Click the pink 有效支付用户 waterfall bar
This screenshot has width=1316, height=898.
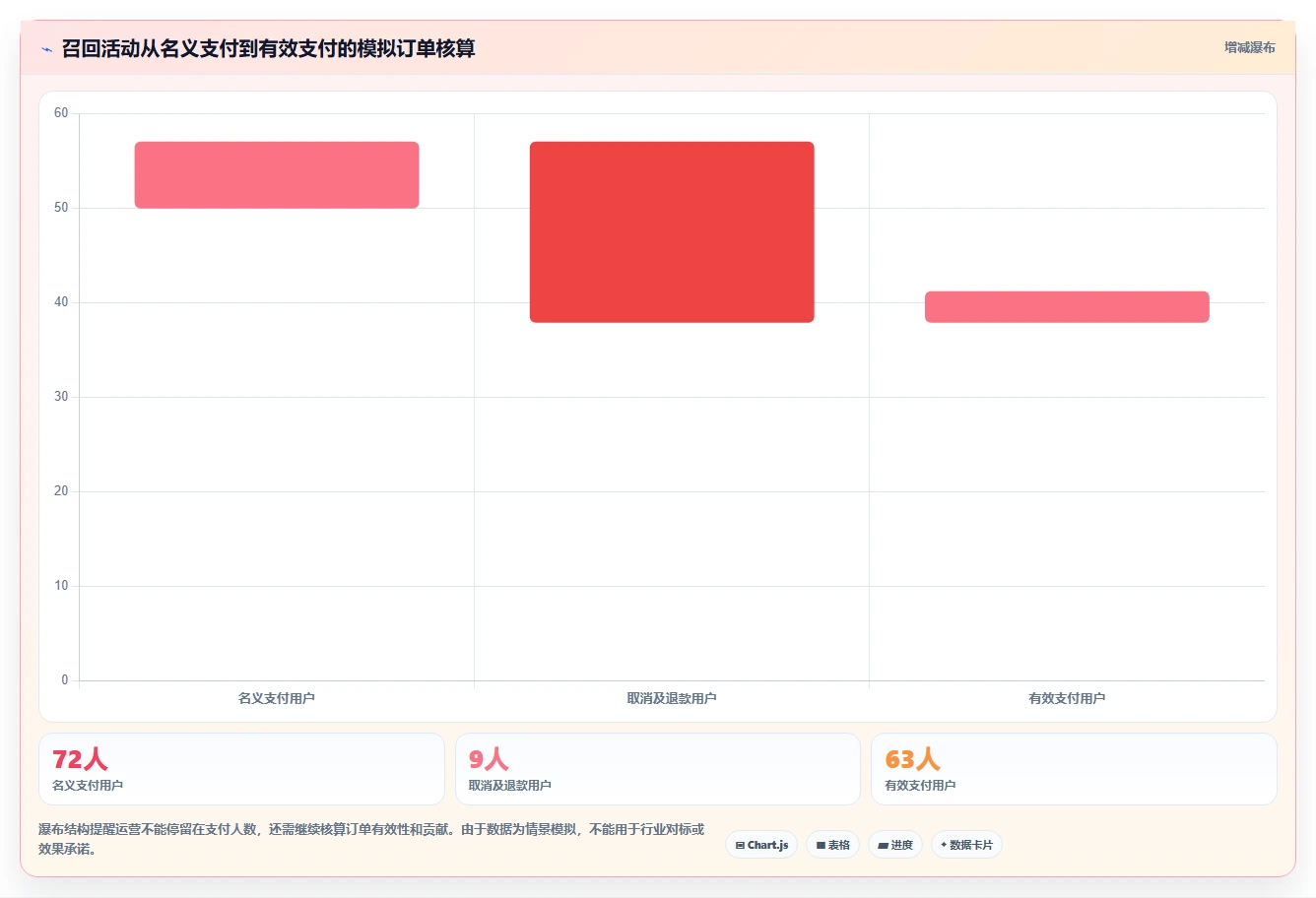pyautogui.click(x=1067, y=307)
